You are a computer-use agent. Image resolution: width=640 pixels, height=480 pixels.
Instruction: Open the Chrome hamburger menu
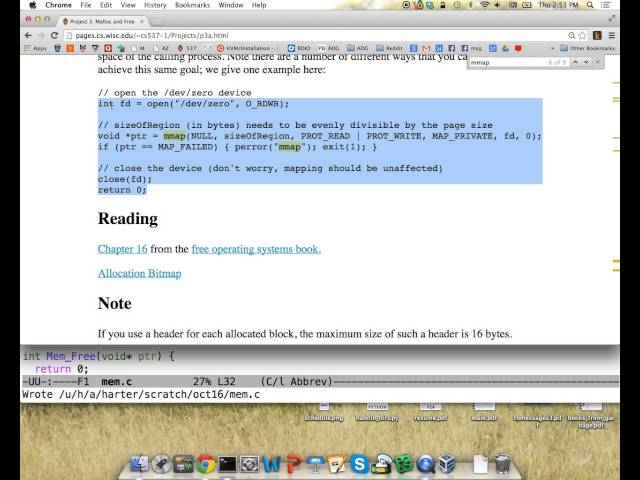pos(611,36)
